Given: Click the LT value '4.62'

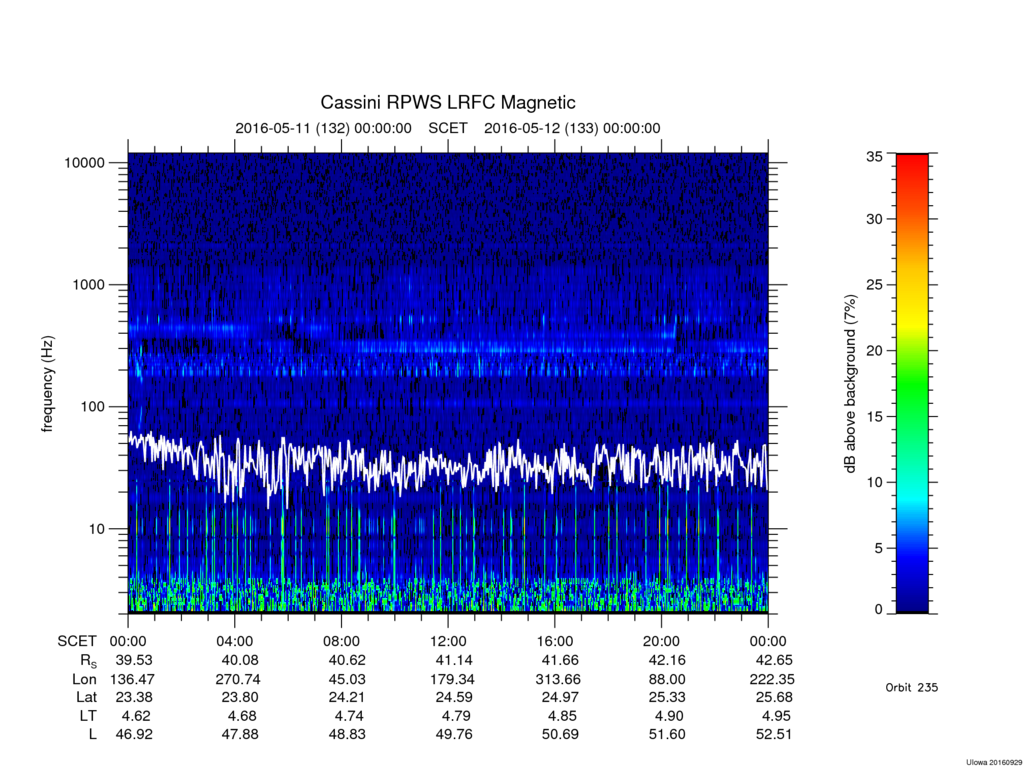Looking at the screenshot, I should click(136, 716).
